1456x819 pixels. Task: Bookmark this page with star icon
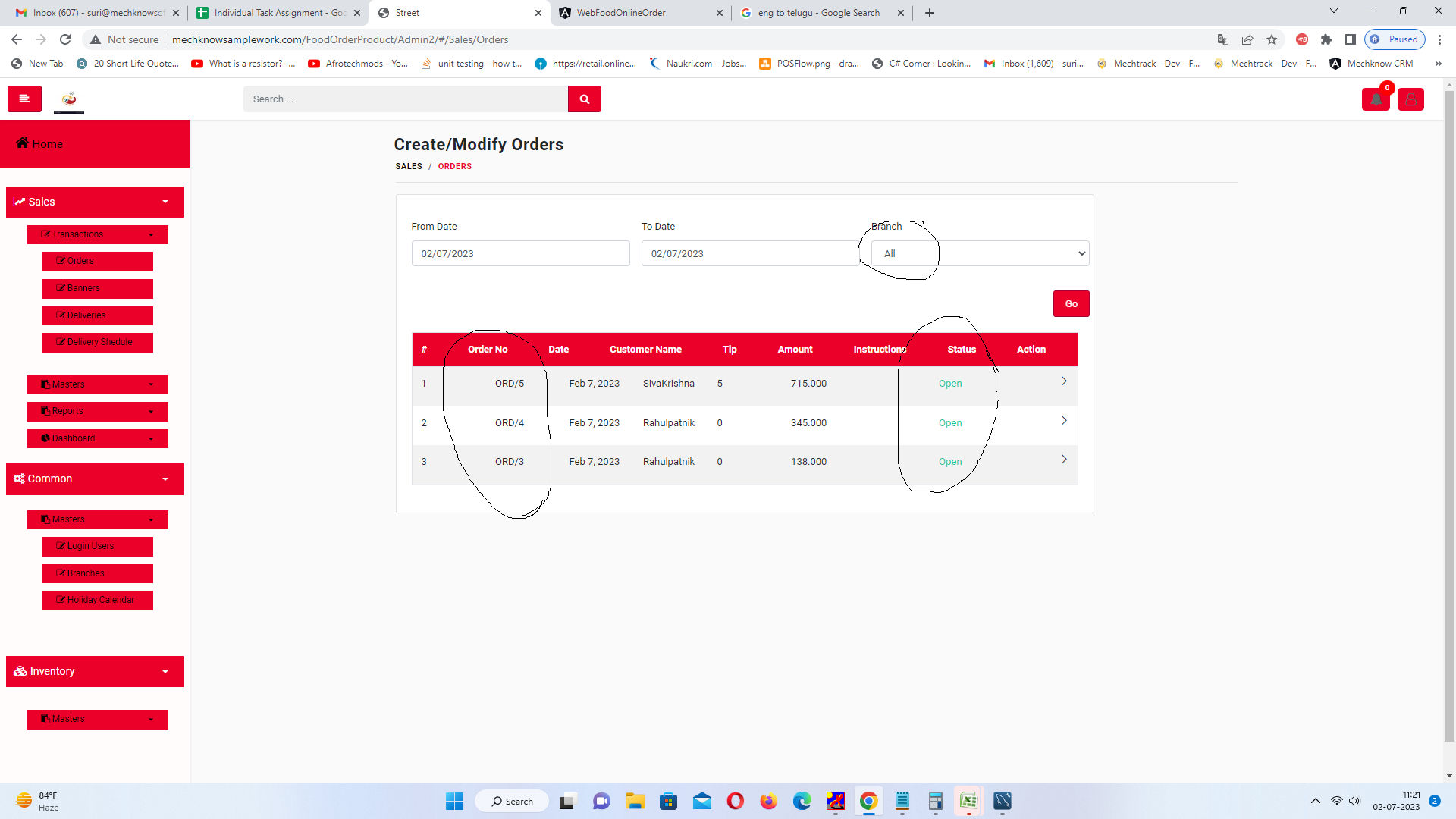pyautogui.click(x=1272, y=39)
